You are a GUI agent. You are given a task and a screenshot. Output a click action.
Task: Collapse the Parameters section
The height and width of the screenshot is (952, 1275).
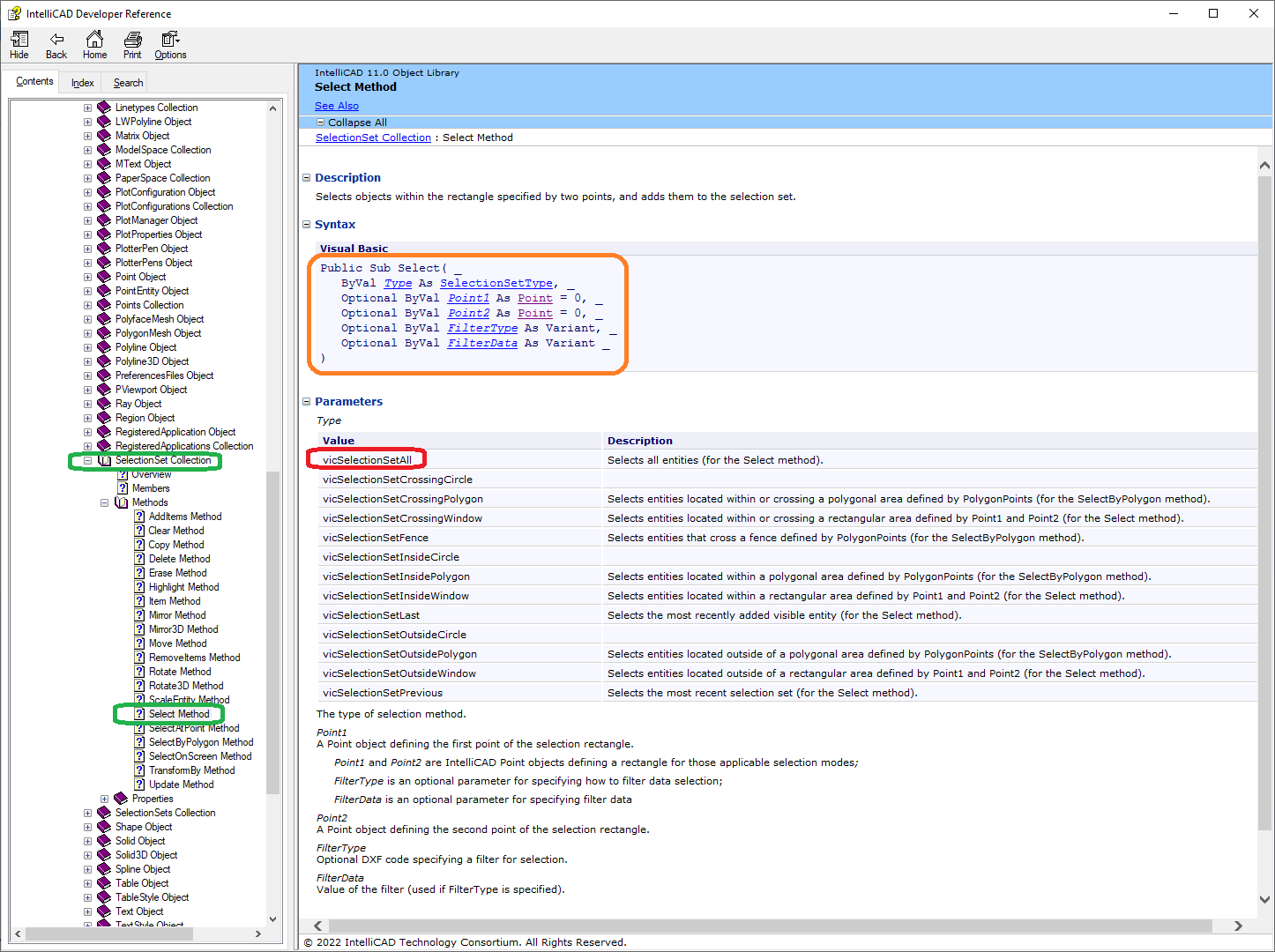[x=307, y=402]
